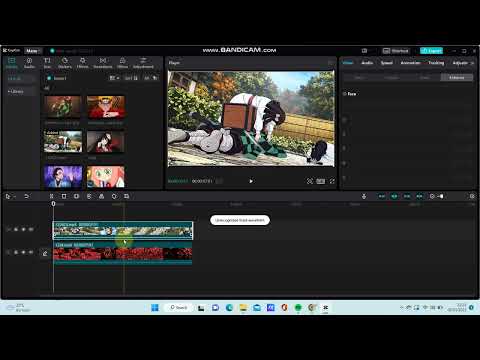Viewport: 480px width, 360px height.
Task: Open the Media panel in top toolbar
Action: [12, 62]
